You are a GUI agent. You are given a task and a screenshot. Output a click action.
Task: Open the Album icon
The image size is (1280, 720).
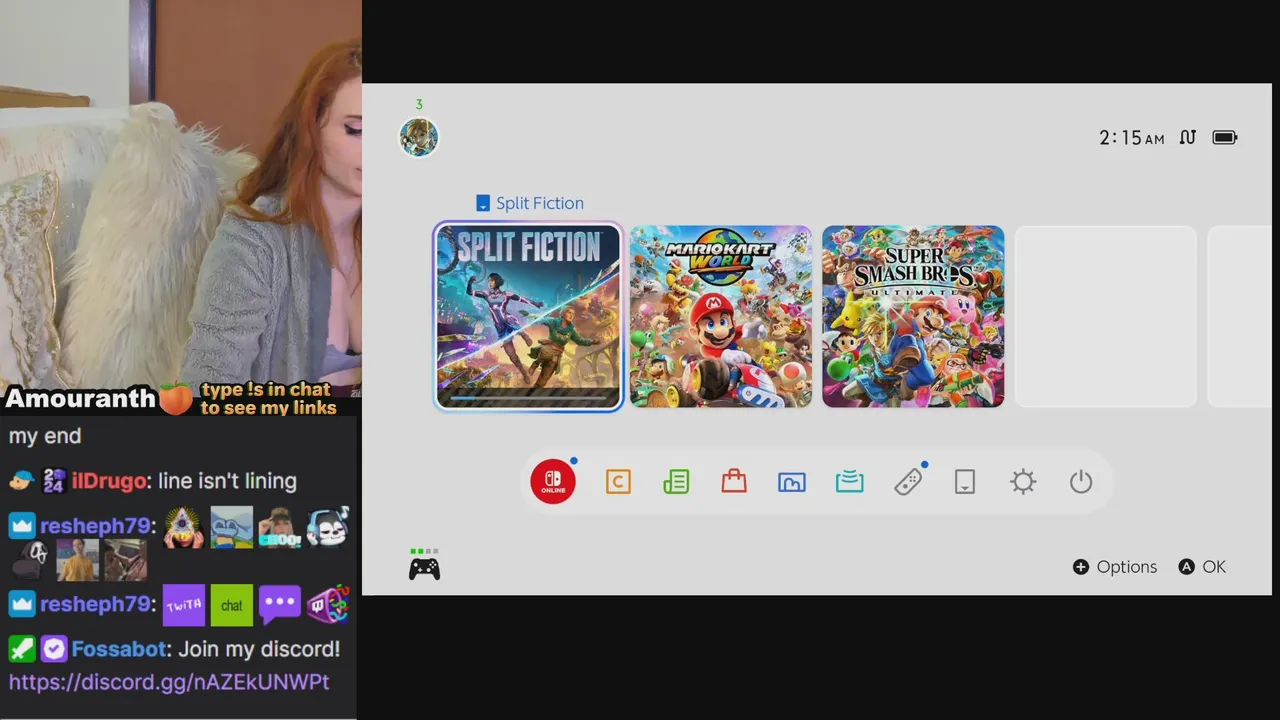tap(792, 482)
